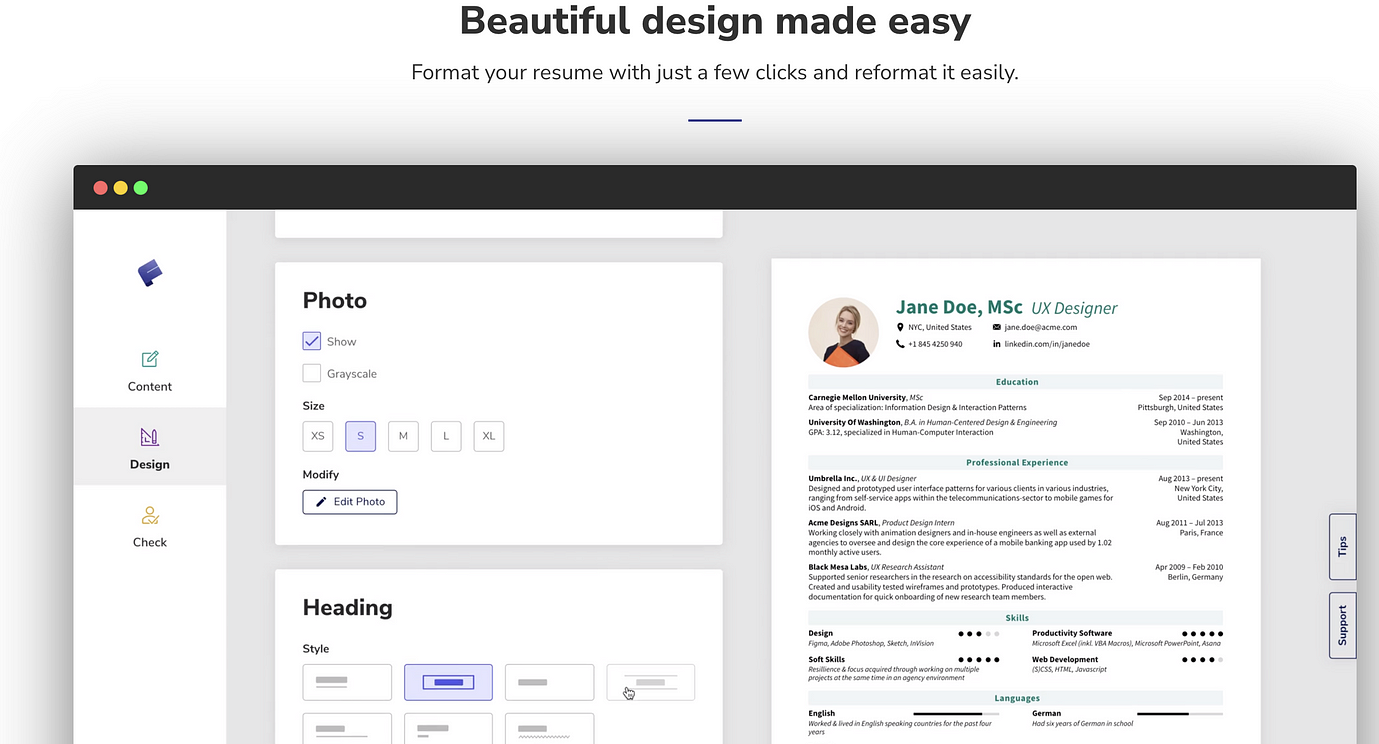1379x744 pixels.
Task: Open the Design panel from the sidebar
Action: point(149,447)
